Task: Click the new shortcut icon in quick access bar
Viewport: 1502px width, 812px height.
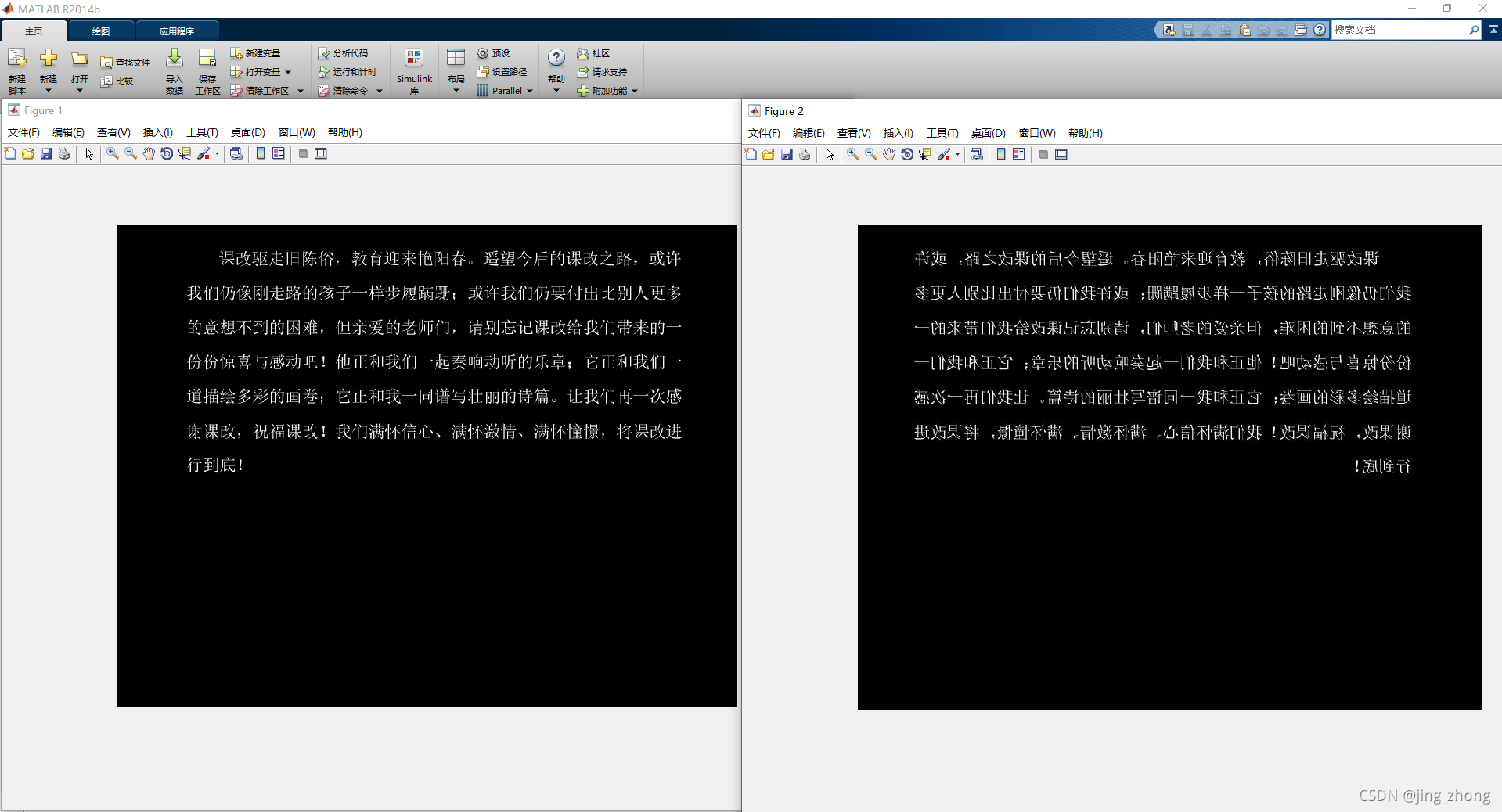Action: pos(1169,30)
